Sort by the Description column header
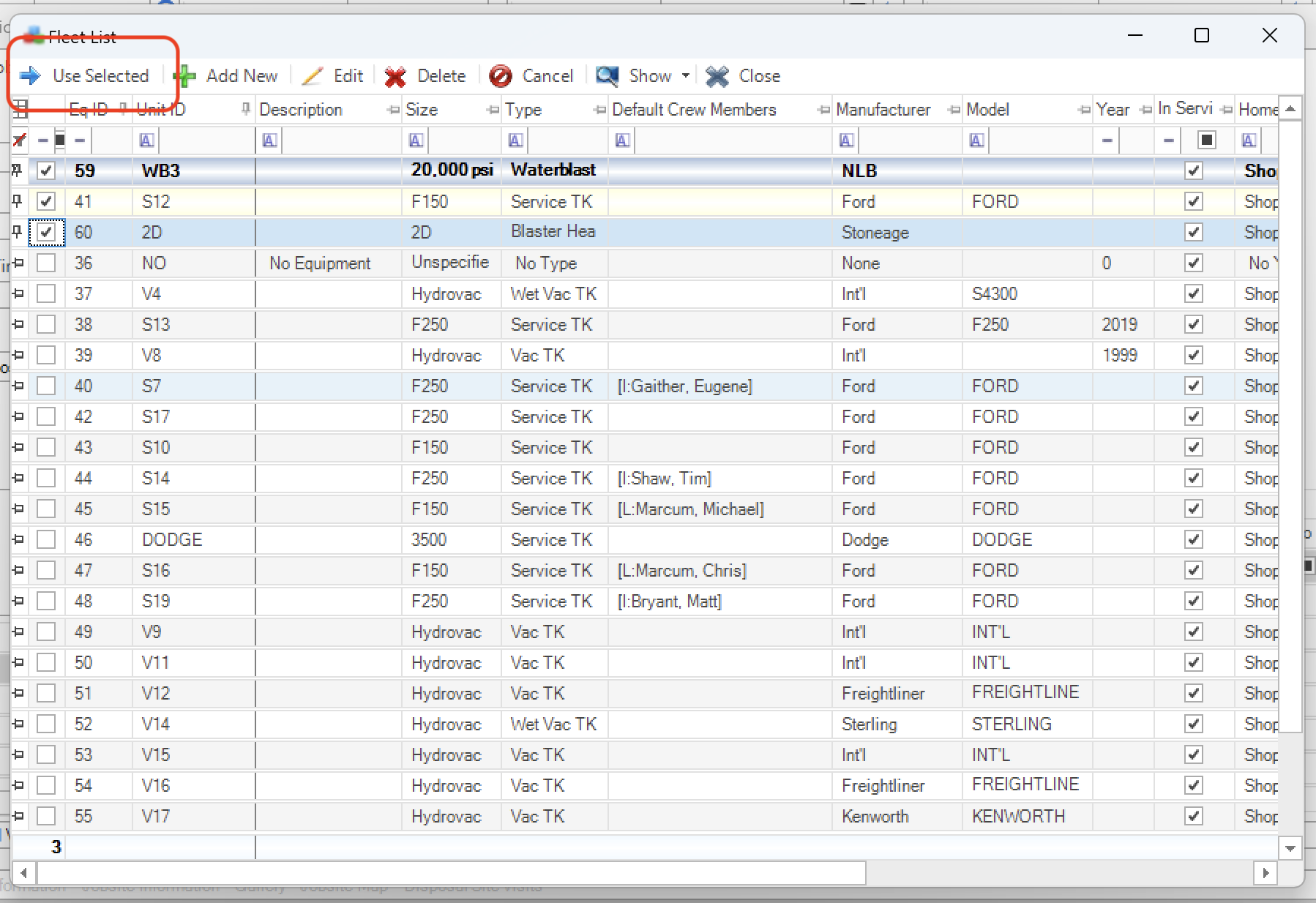Screen dimensions: 1316x903 click(x=301, y=110)
